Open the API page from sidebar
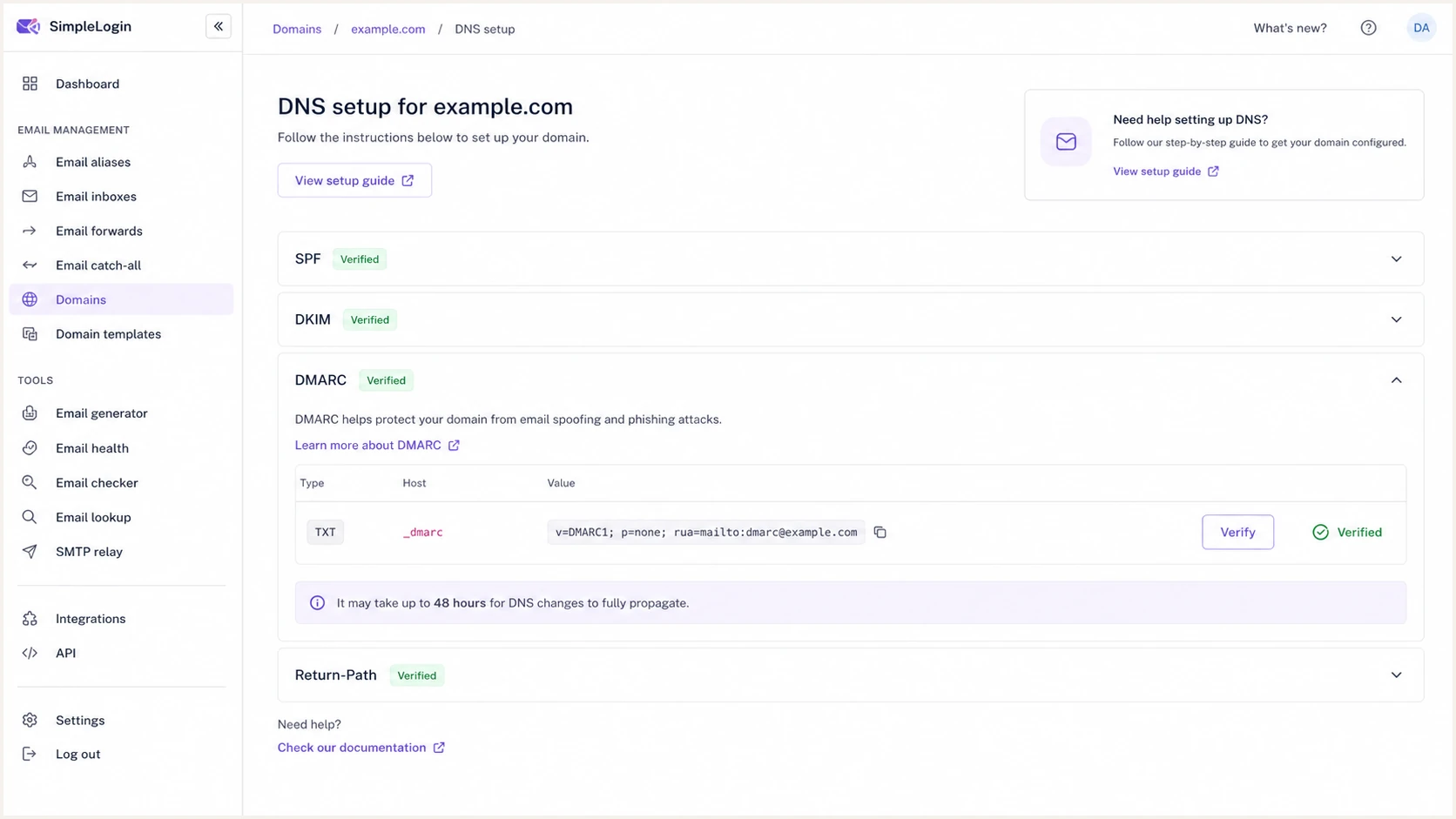Image resolution: width=1456 pixels, height=819 pixels. point(121,653)
